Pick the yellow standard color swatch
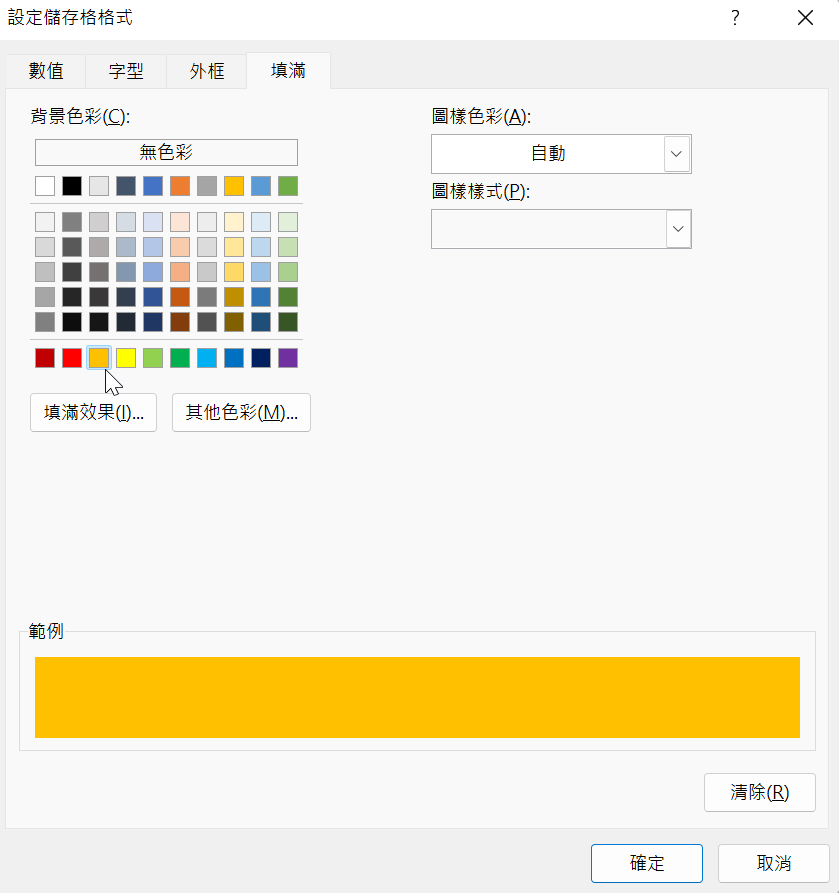Screen dimensions: 839x893 pyautogui.click(x=126, y=358)
